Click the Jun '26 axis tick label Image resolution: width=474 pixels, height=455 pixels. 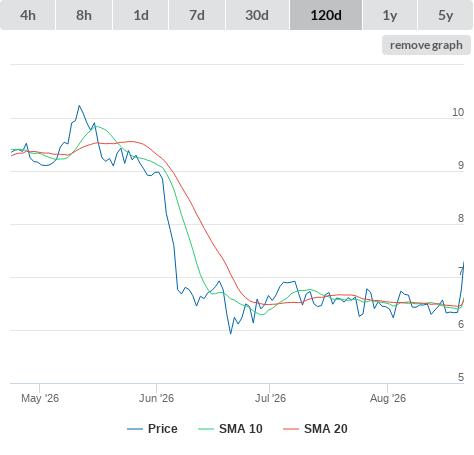tap(156, 398)
